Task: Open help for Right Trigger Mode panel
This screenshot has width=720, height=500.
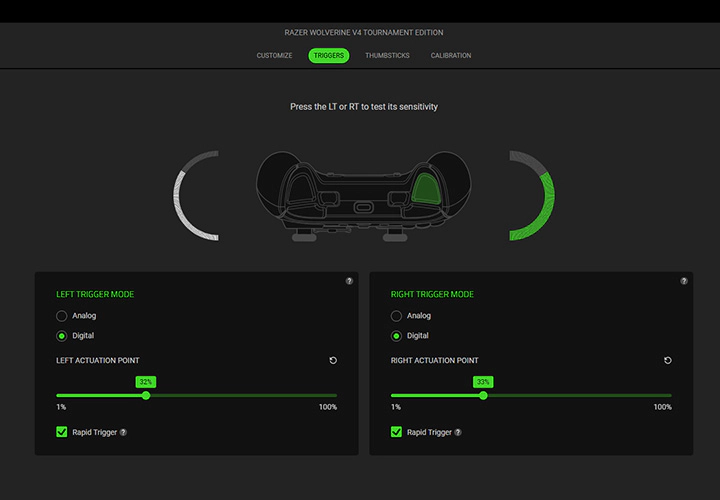Action: (684, 281)
